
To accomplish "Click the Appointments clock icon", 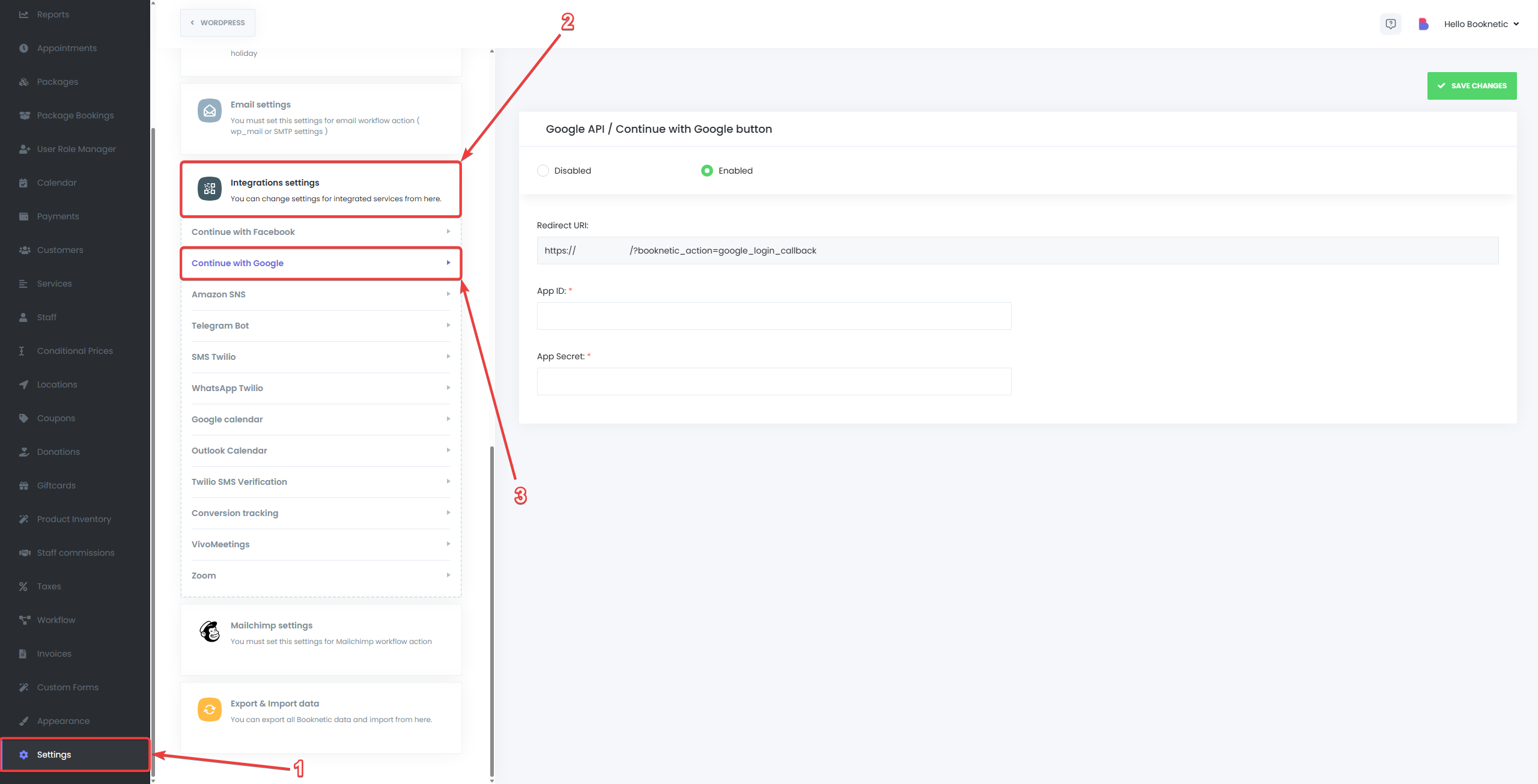I will pos(23,48).
